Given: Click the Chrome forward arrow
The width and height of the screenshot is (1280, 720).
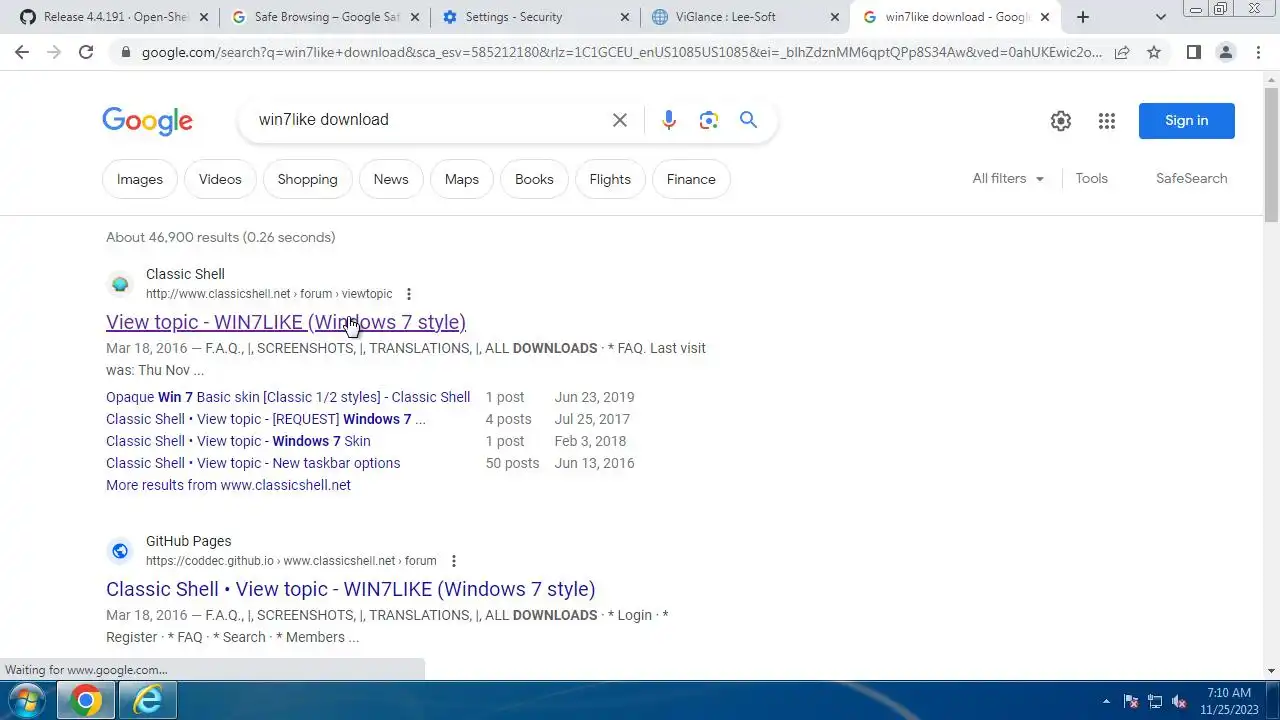Looking at the screenshot, I should coord(54,52).
